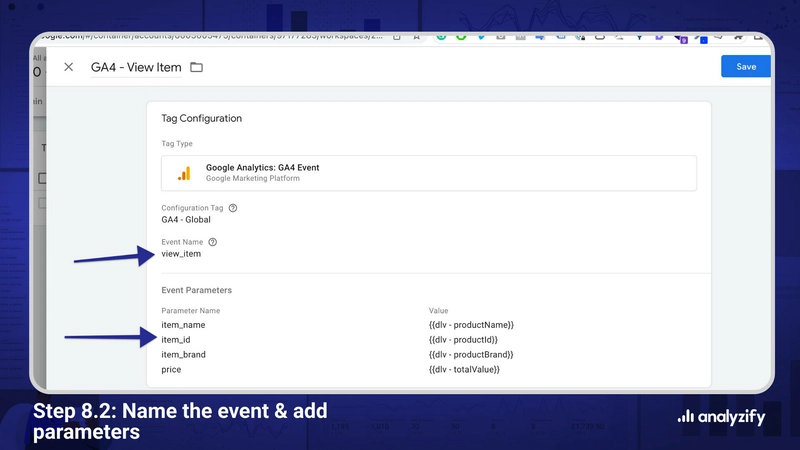Close the GA4 - View Item tag editor
This screenshot has width=800, height=450.
(68, 67)
